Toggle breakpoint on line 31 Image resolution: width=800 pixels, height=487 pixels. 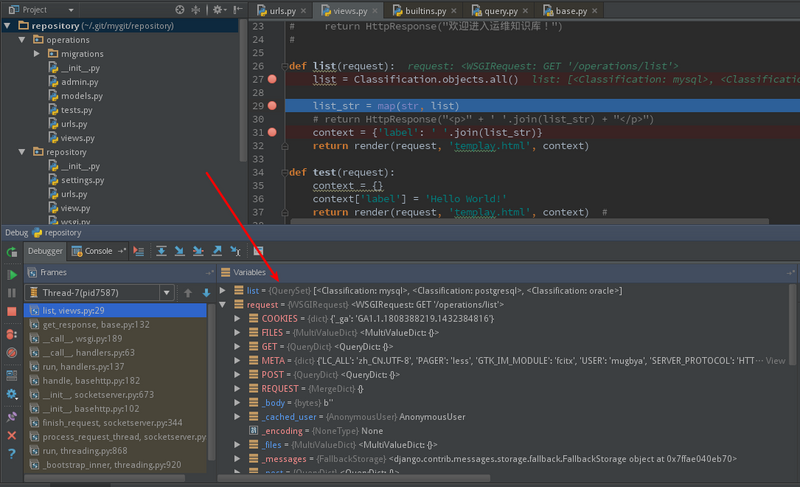(272, 132)
